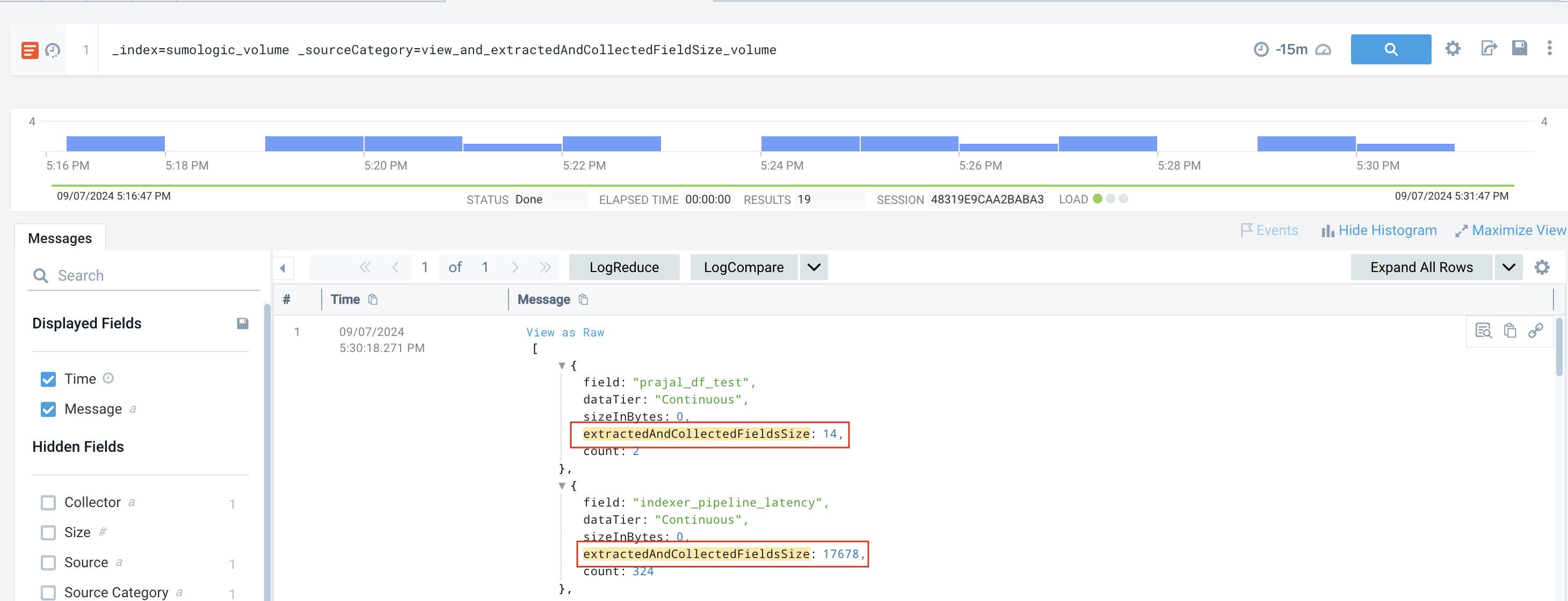
Task: Open the messages table settings gear
Action: [1541, 267]
